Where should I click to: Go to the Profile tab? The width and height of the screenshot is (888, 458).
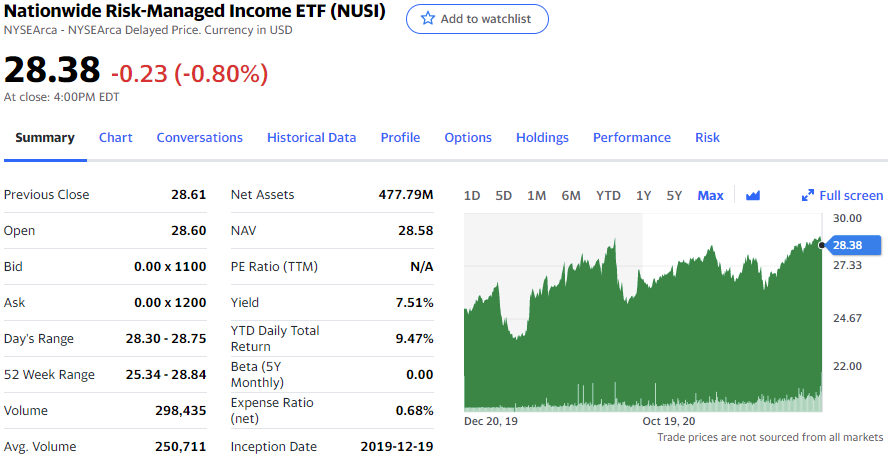coord(400,138)
